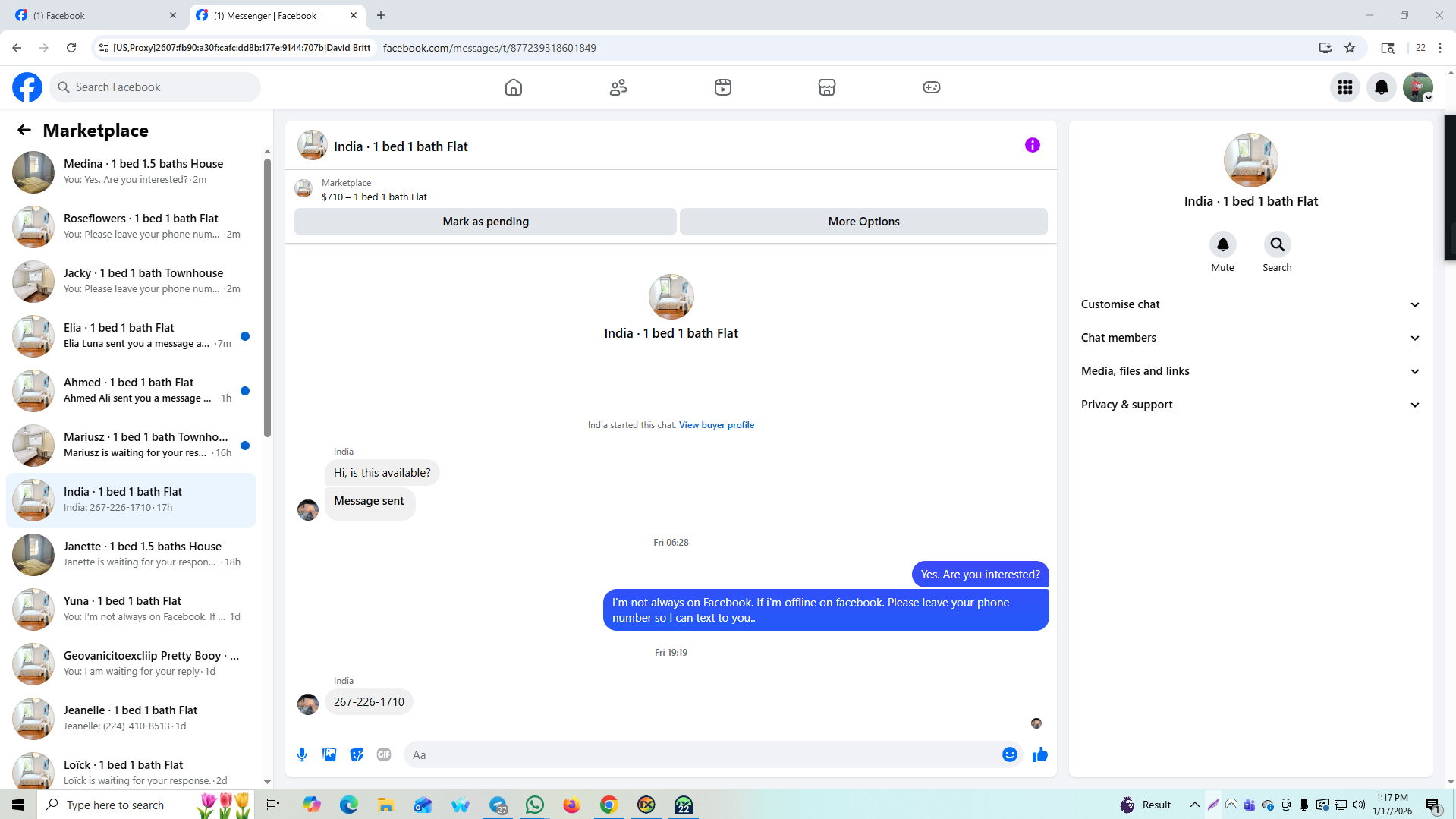Open the Notifications bell icon
Viewport: 1456px width, 819px height.
point(1382,87)
